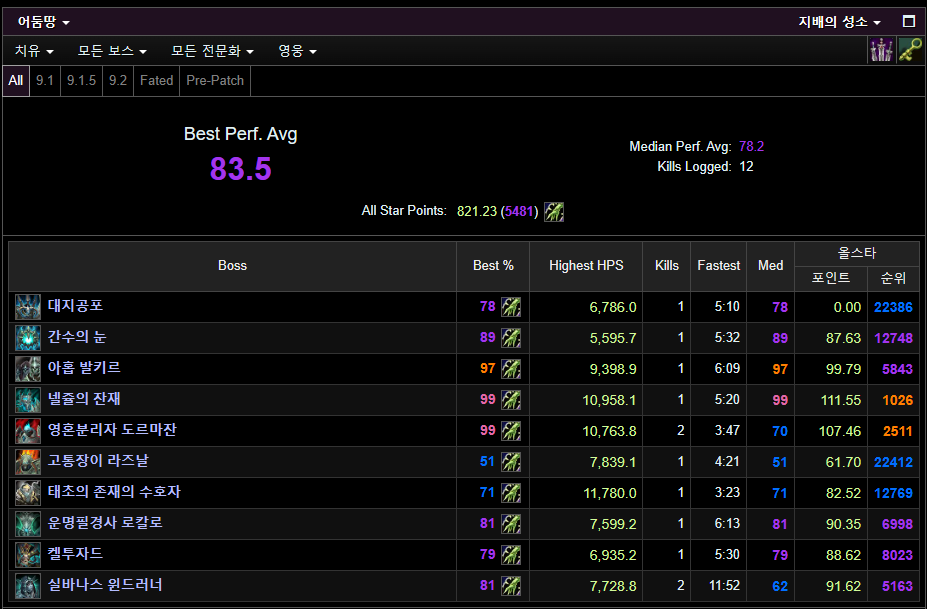Click the Boss column header

pos(232,266)
